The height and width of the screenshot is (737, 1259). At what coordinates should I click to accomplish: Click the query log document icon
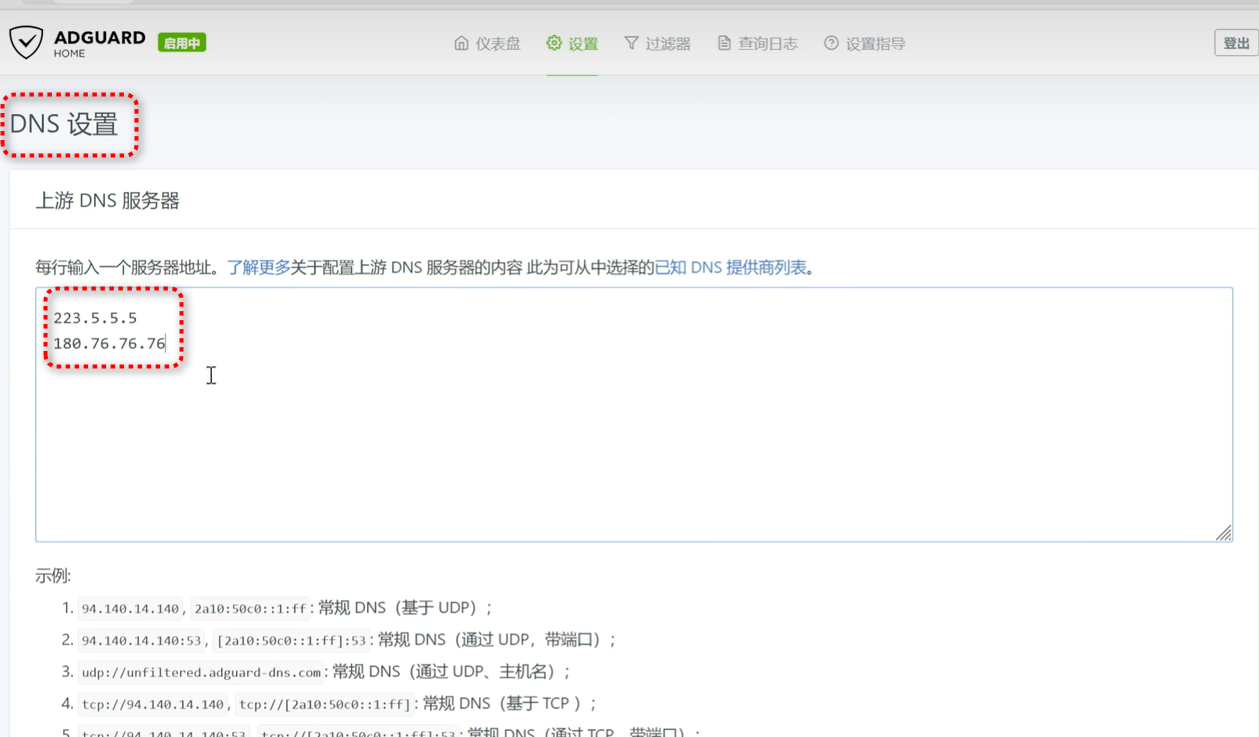[723, 43]
